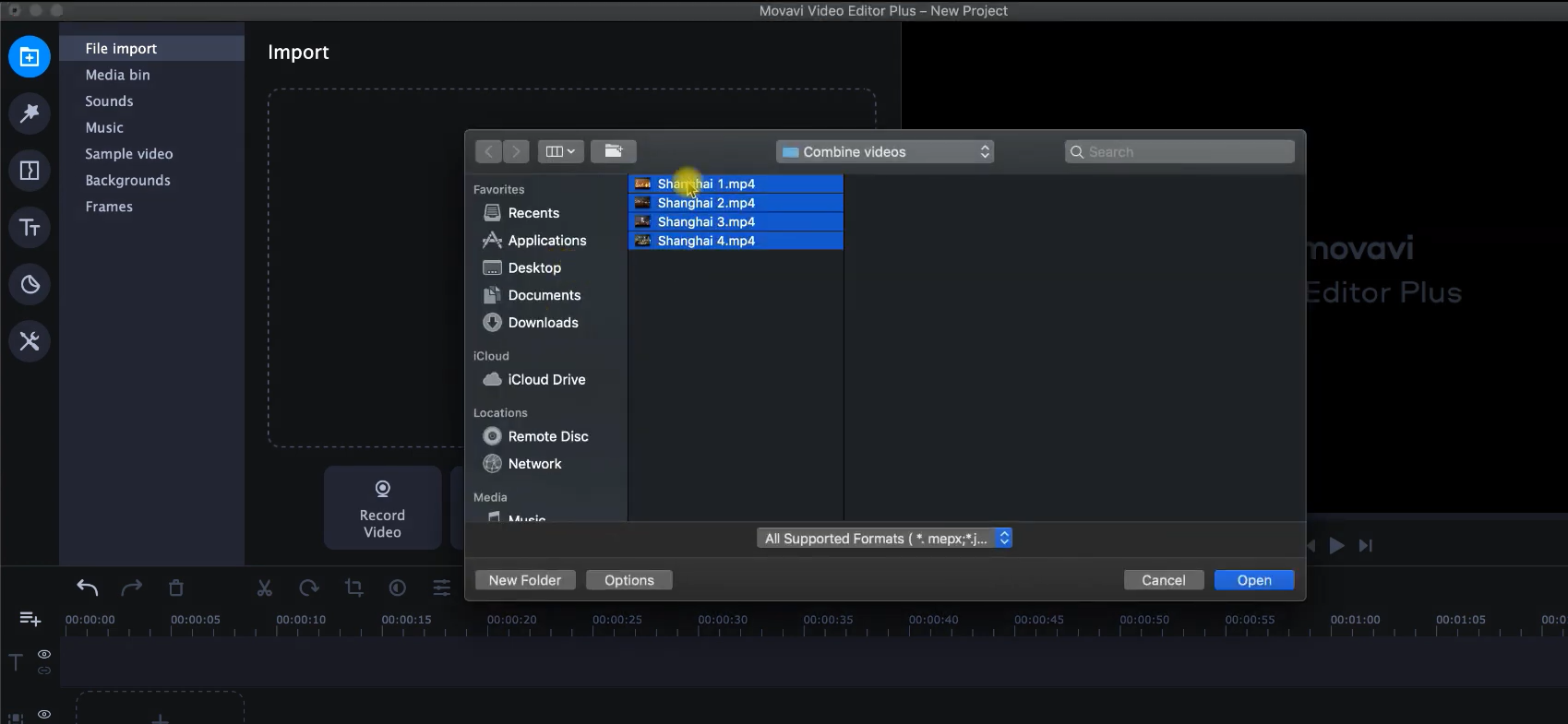Viewport: 1568px width, 724px height.
Task: Open the Filters magic wand panel
Action: pos(30,113)
